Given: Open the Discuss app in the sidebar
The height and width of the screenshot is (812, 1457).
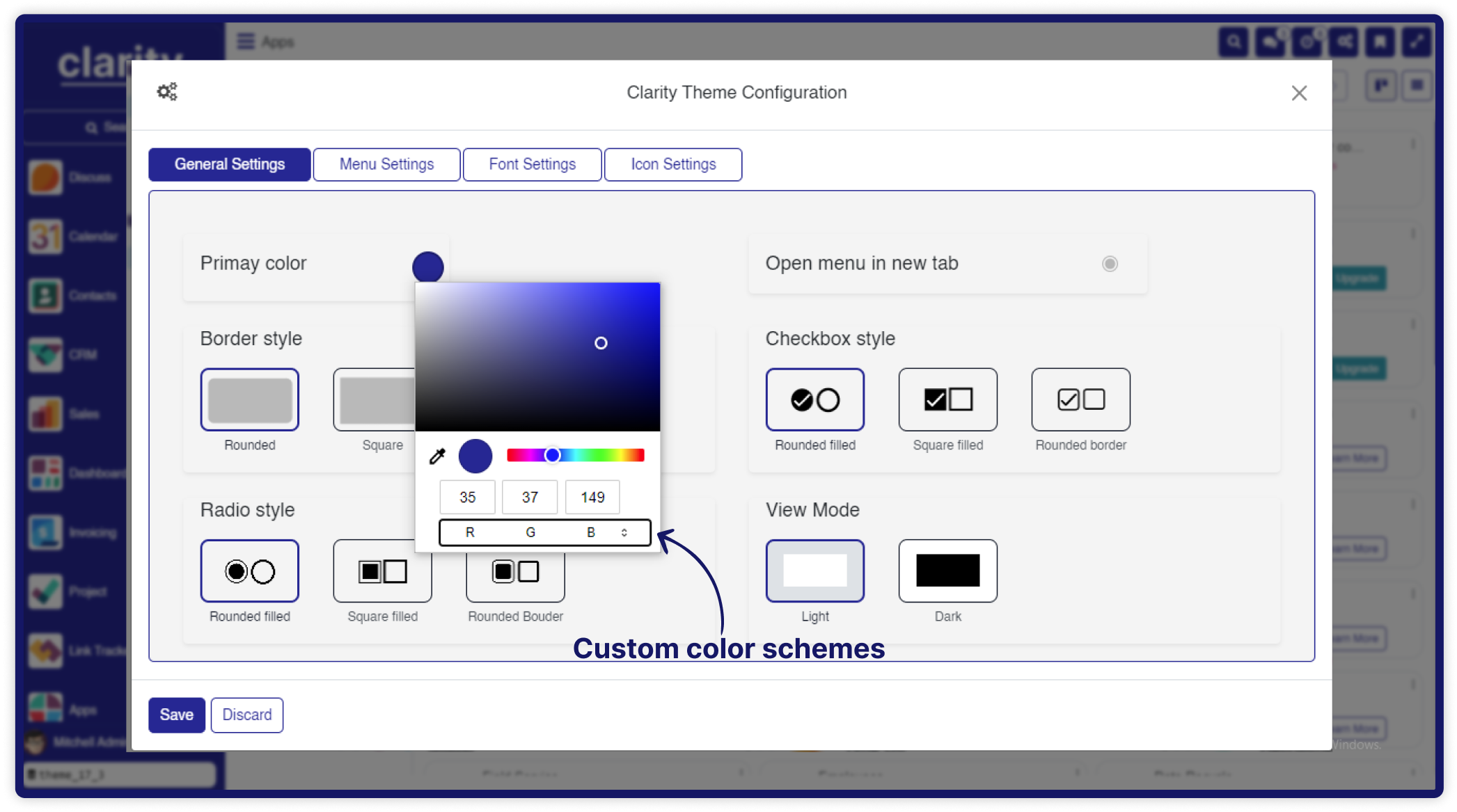Looking at the screenshot, I should coord(46,177).
